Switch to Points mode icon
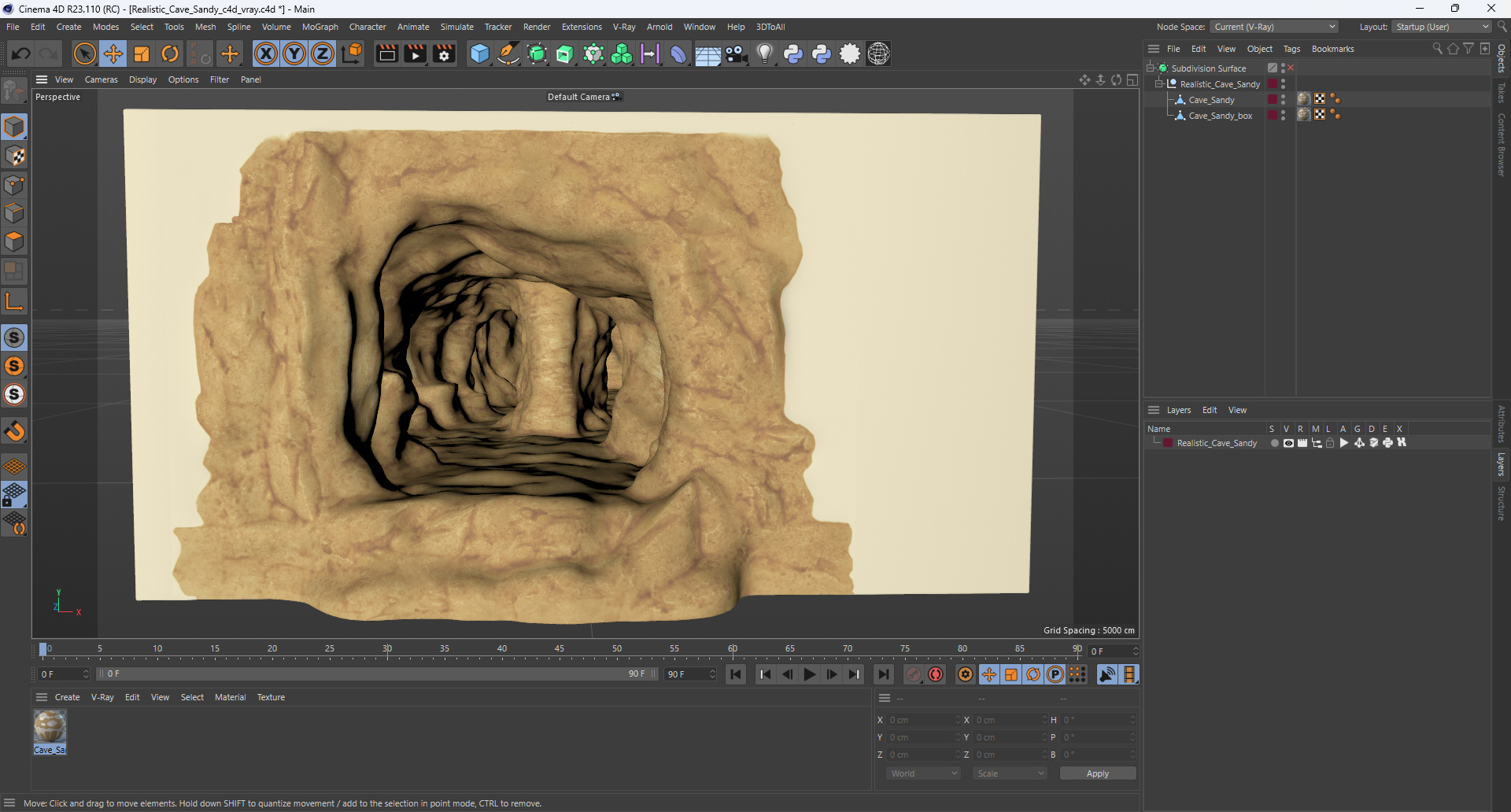 point(15,185)
